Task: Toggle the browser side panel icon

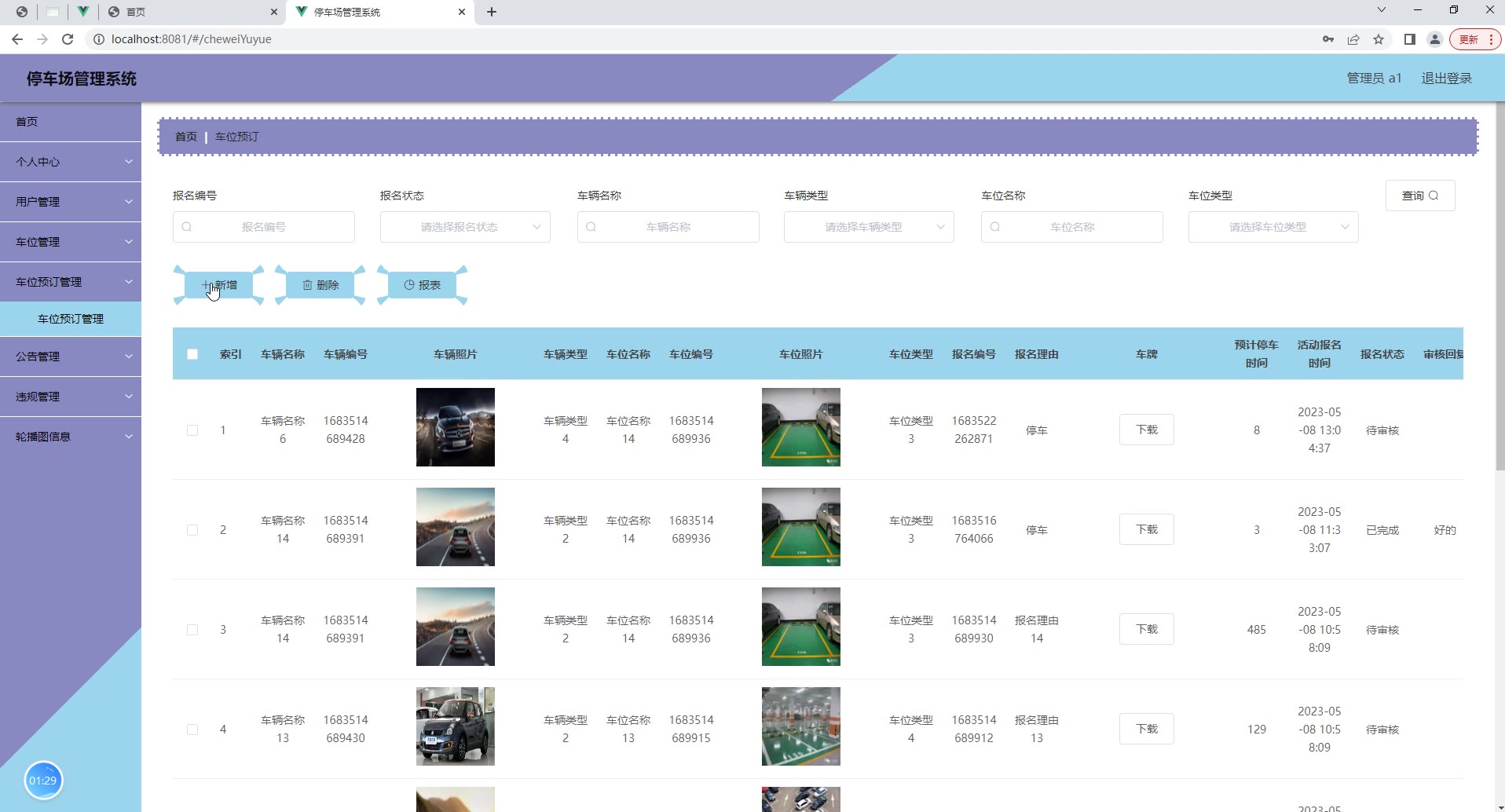Action: [1410, 39]
